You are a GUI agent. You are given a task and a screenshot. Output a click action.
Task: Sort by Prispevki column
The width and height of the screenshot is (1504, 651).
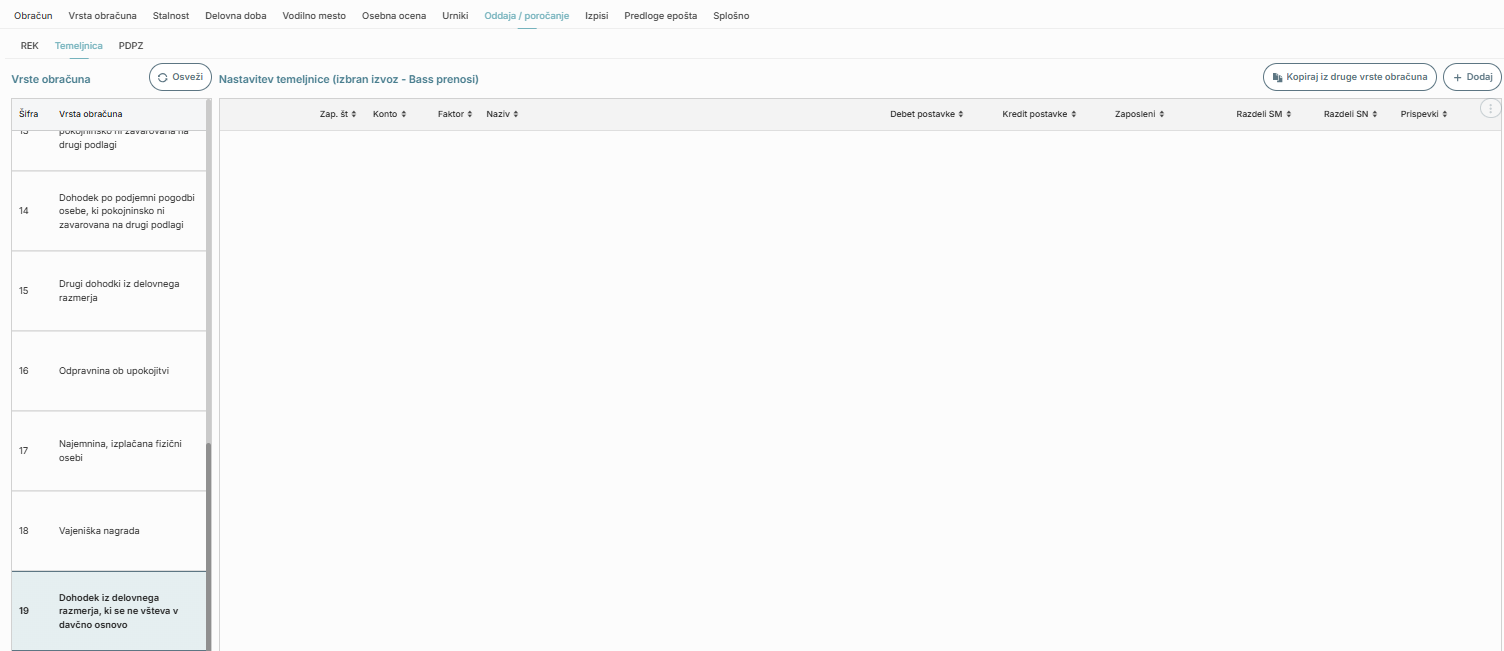[x=1424, y=115]
